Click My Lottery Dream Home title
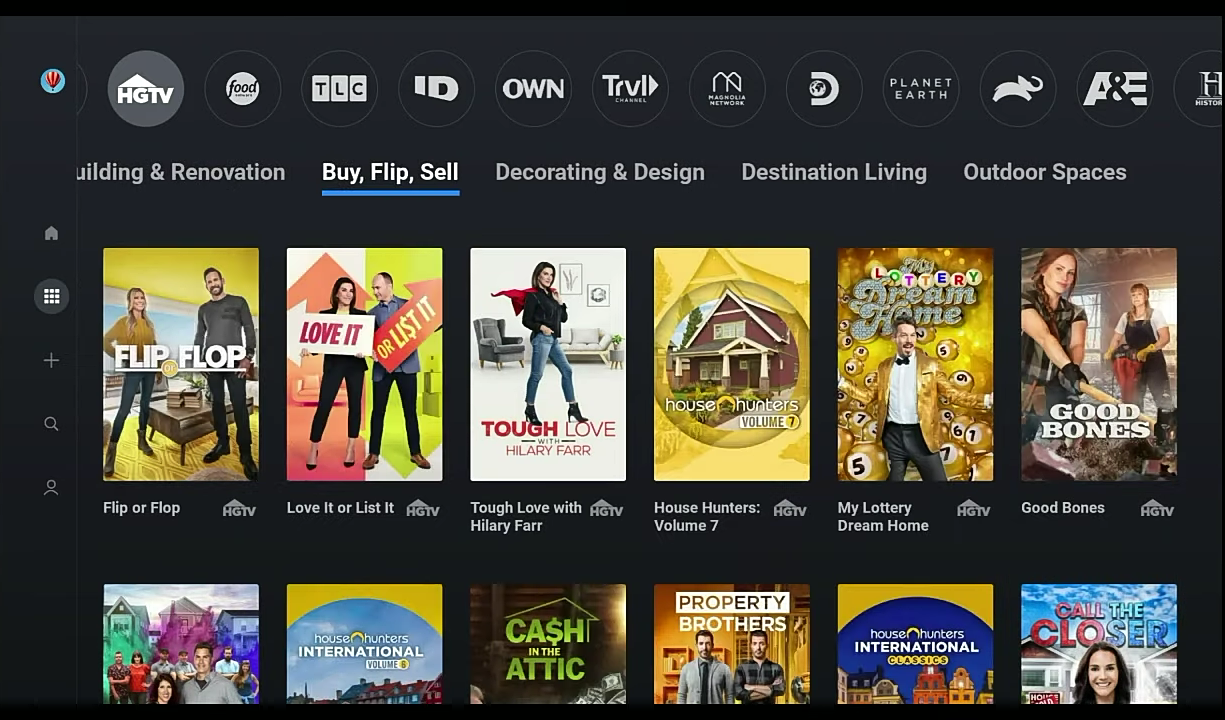The image size is (1225, 720). click(x=883, y=517)
